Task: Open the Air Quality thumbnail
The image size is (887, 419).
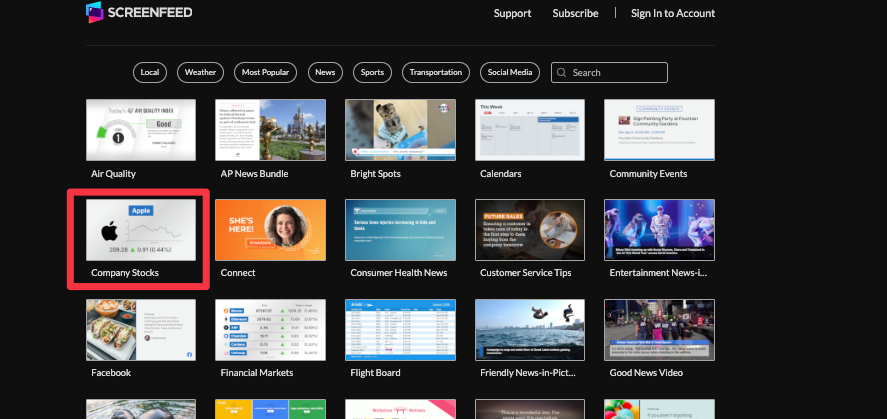Action: [x=141, y=130]
